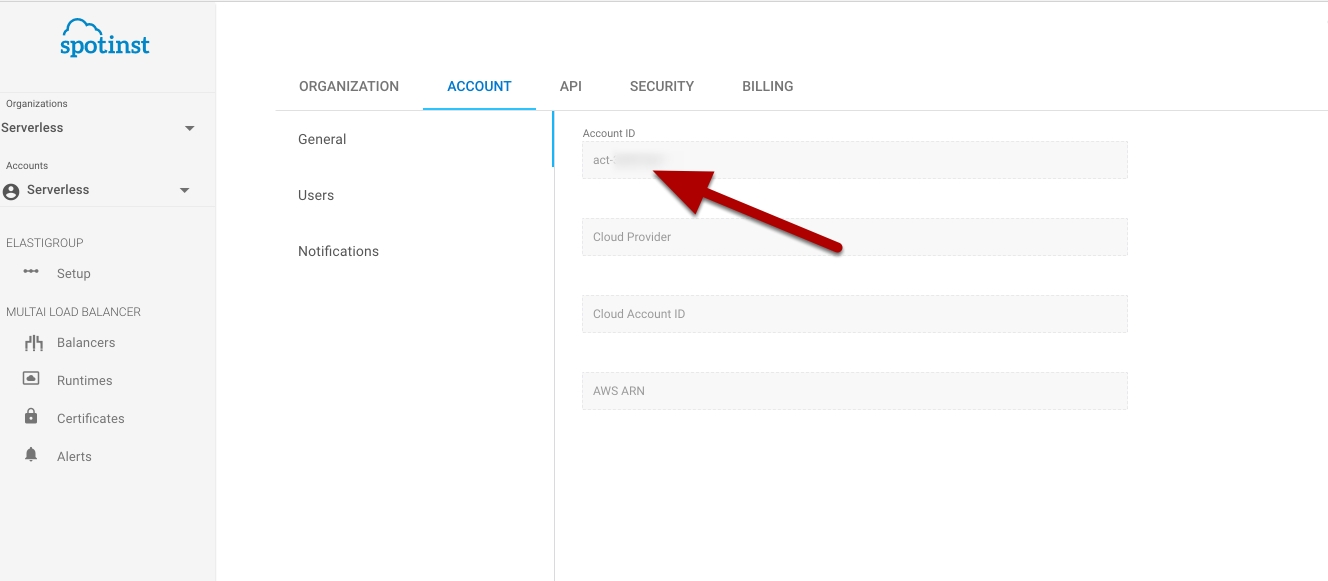Screen dimensions: 1328x581
Task: Click the Balancers icon in sidebar
Action: tap(34, 343)
